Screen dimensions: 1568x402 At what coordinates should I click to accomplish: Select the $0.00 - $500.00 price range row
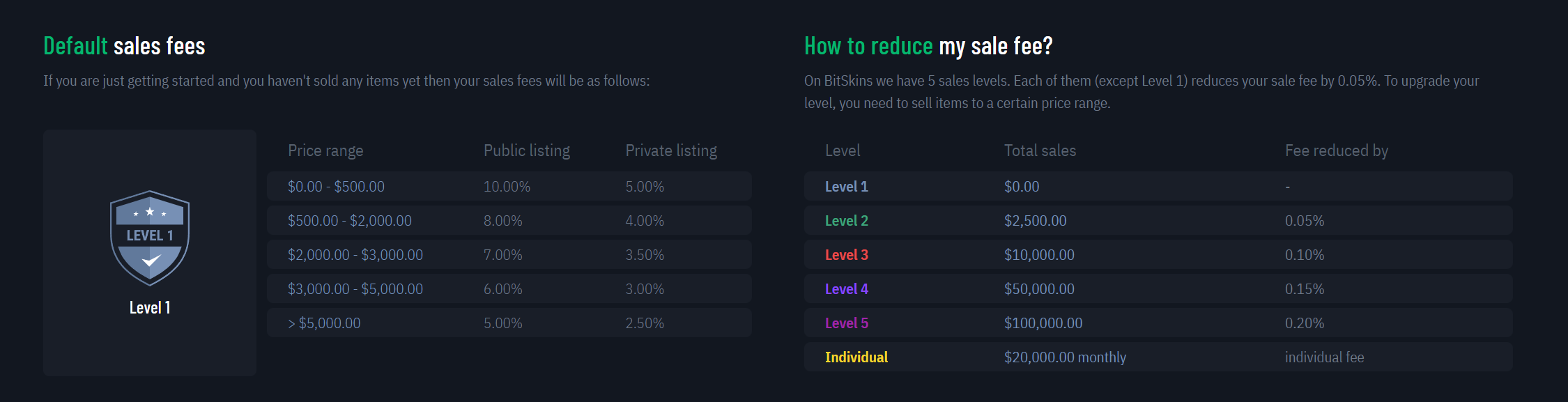click(x=336, y=187)
